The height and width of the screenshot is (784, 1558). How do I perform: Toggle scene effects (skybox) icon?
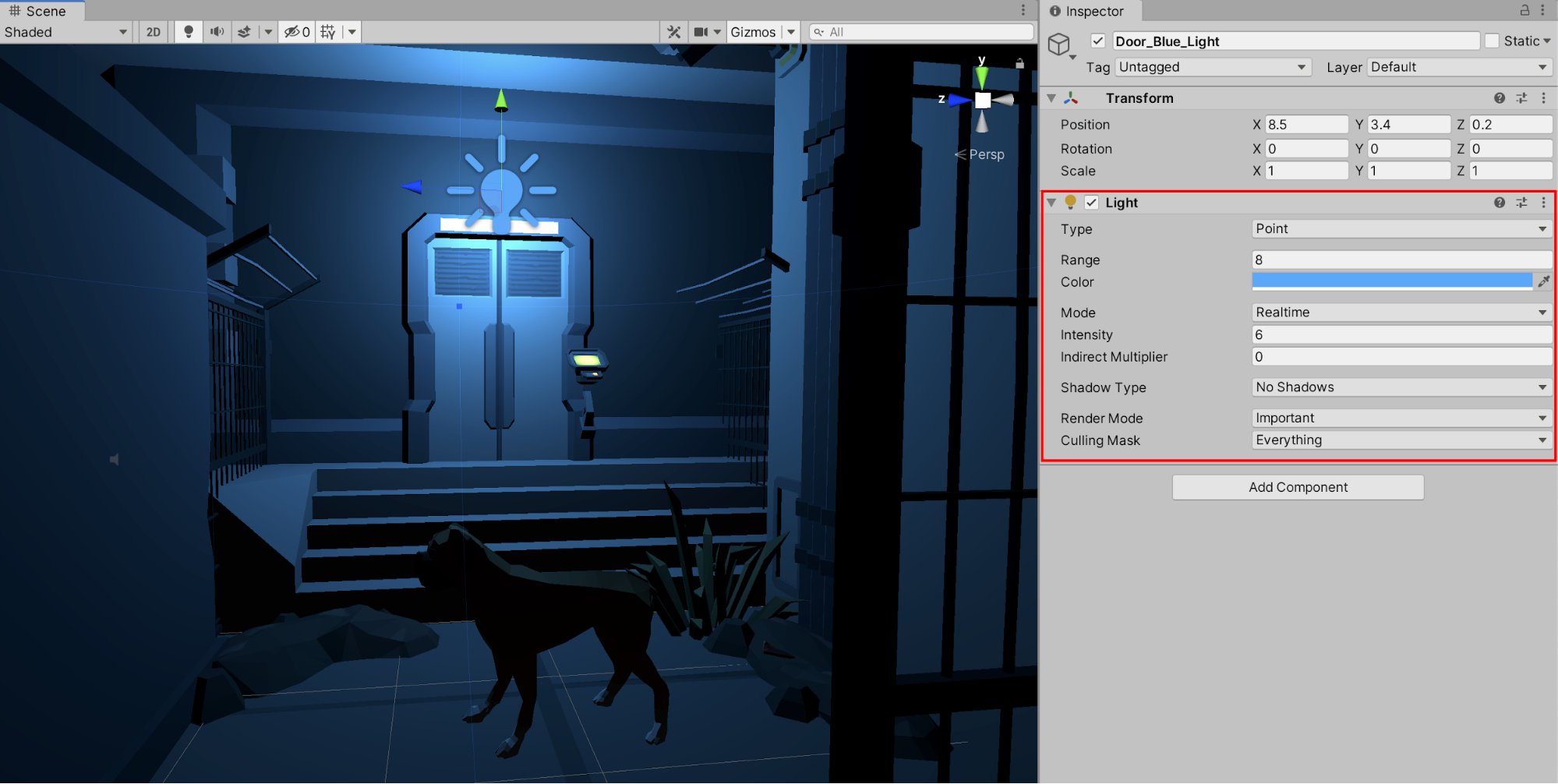point(245,32)
